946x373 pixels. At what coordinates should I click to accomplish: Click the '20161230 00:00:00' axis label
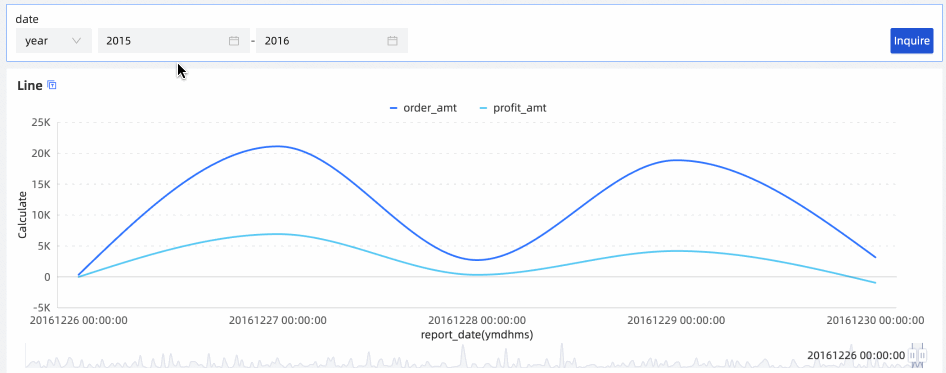[x=875, y=320]
